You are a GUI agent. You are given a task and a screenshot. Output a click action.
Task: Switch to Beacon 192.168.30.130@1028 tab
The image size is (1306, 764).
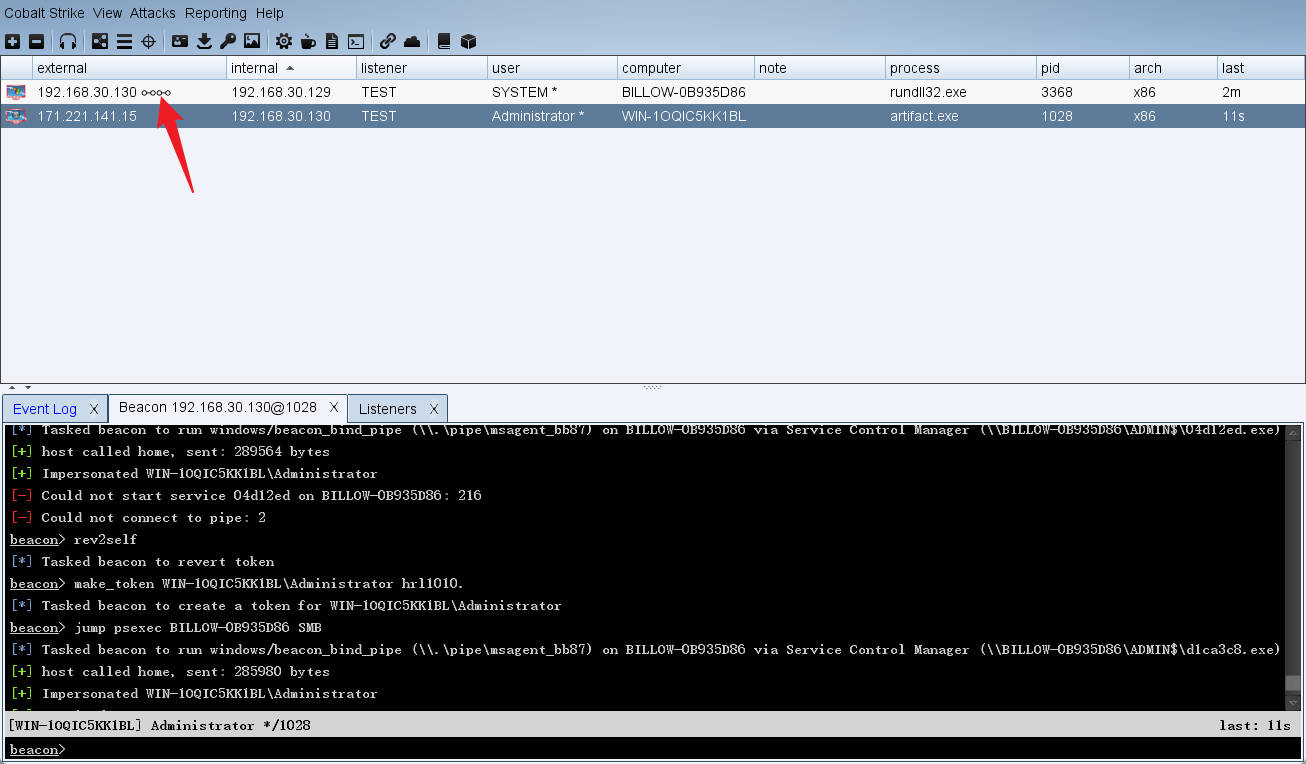pyautogui.click(x=217, y=408)
